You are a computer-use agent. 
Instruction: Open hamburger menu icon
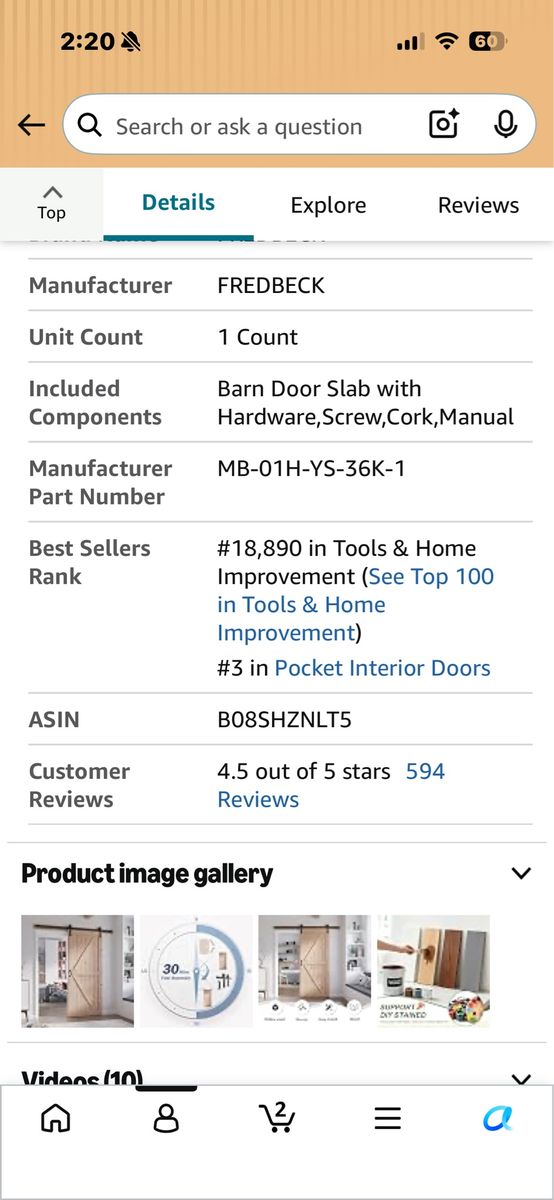[387, 1118]
